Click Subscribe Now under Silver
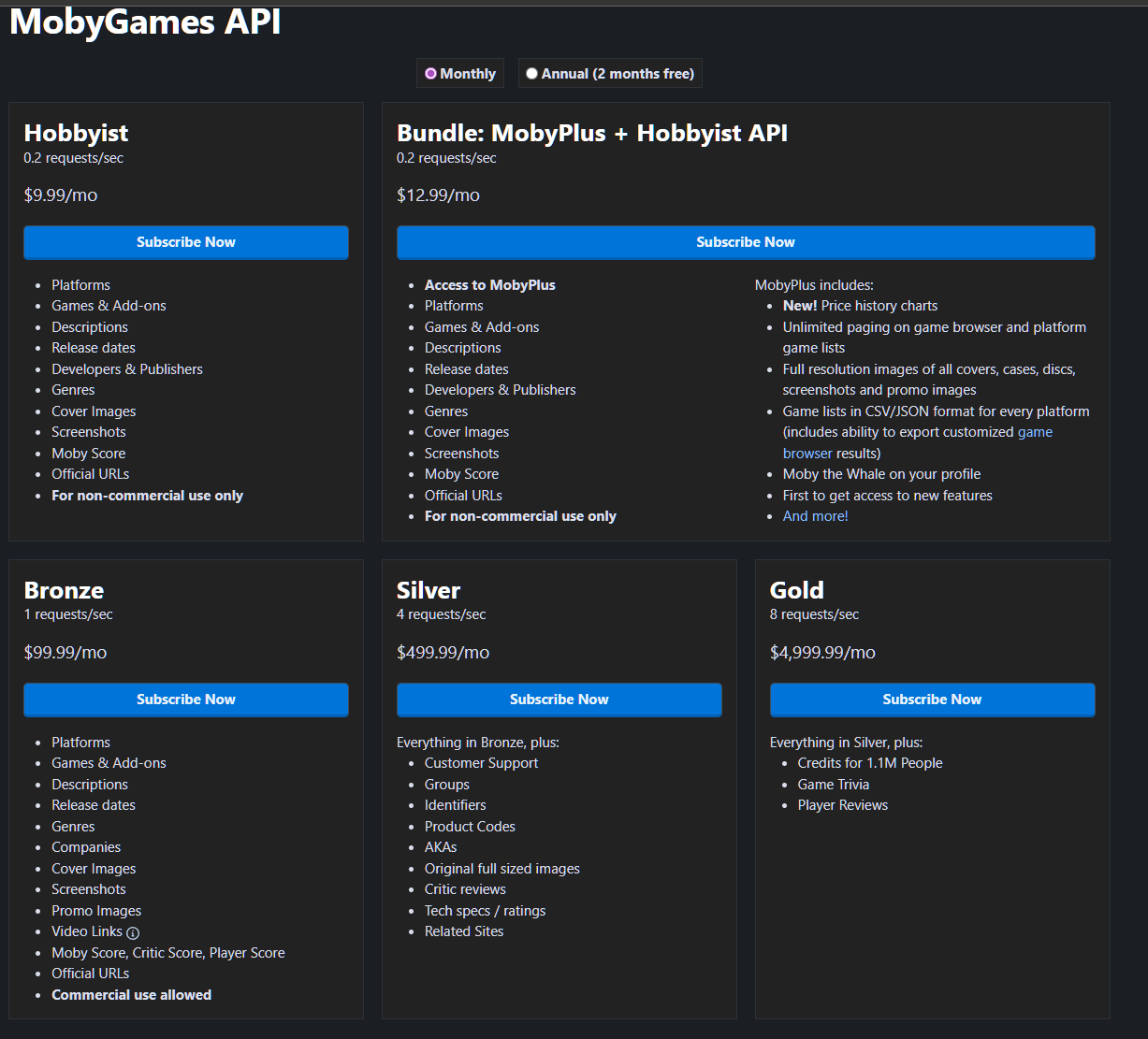Image resolution: width=1148 pixels, height=1039 pixels. (x=559, y=700)
